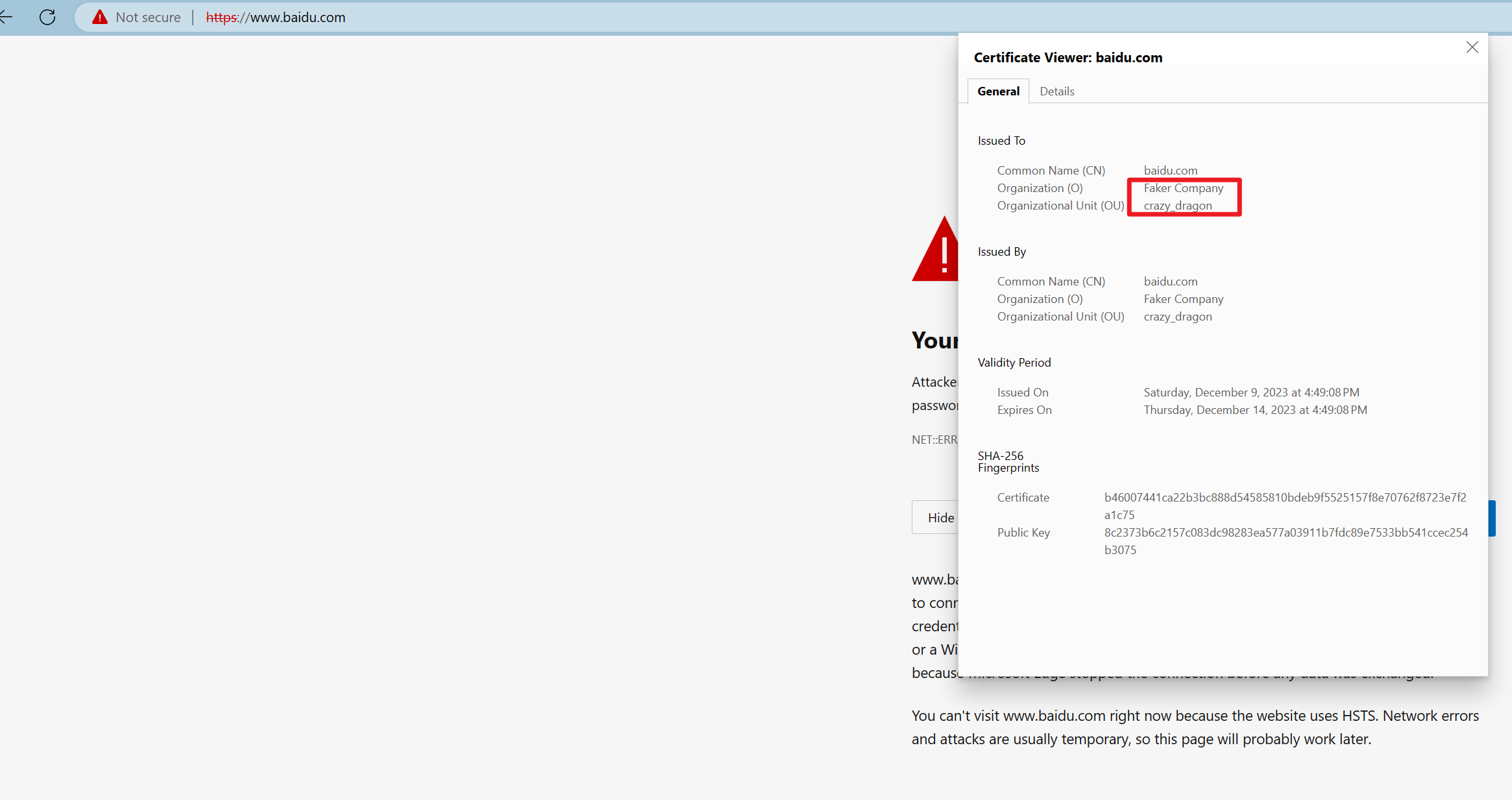The image size is (1512, 800).
Task: Click the browser back arrow
Action: coord(6,17)
